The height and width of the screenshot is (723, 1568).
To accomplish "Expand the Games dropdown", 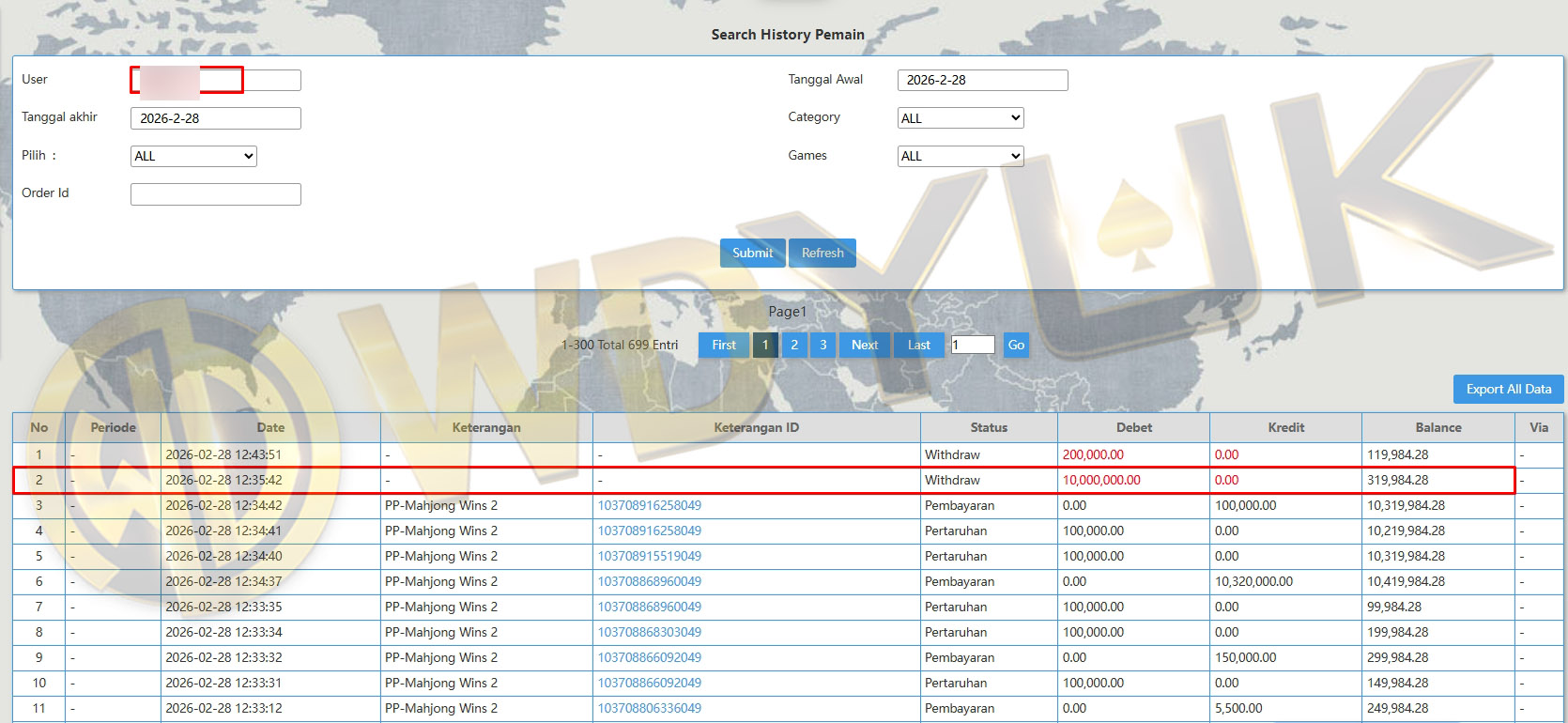I will [x=960, y=156].
